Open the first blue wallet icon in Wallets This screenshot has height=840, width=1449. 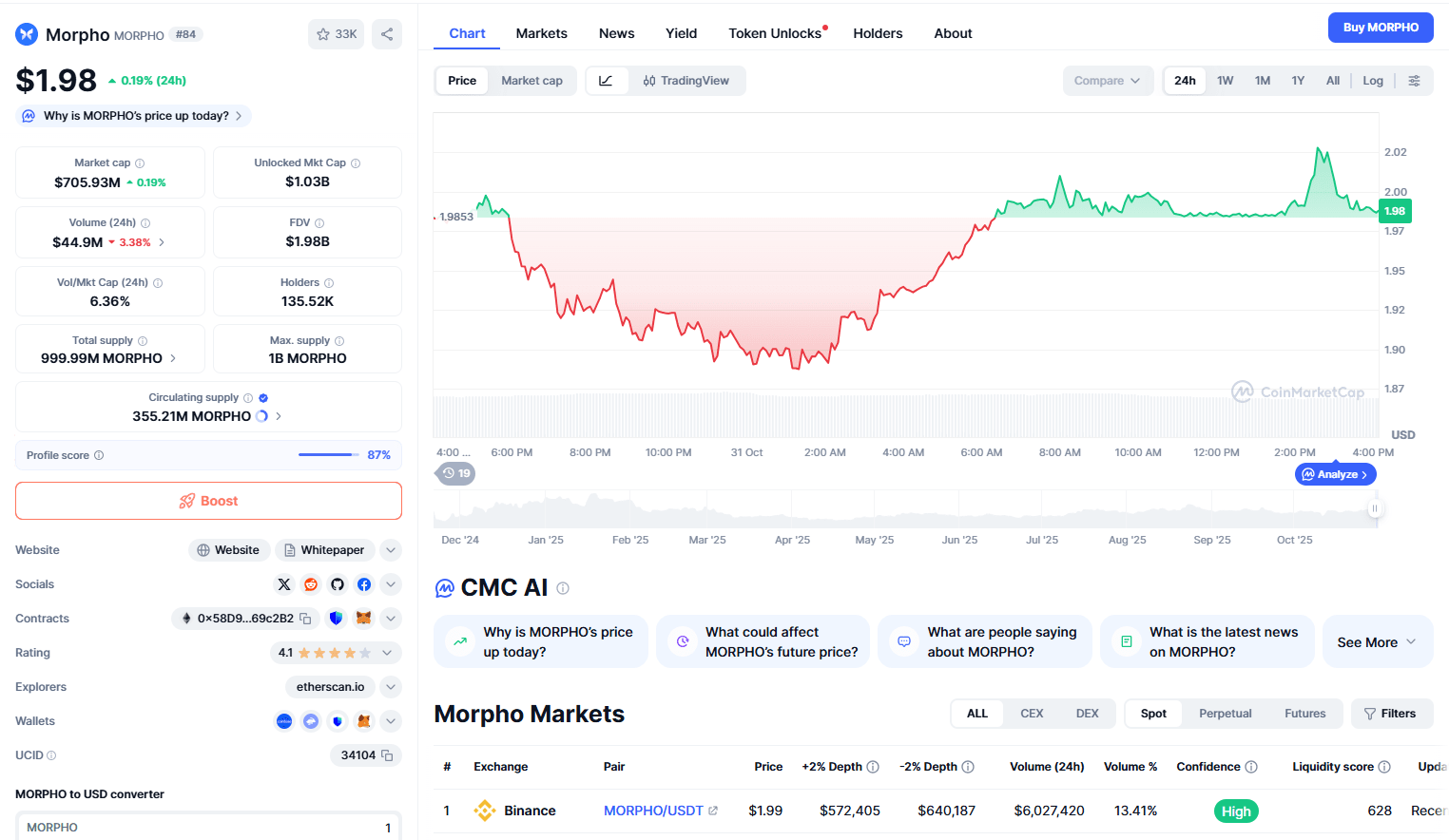coord(284,721)
